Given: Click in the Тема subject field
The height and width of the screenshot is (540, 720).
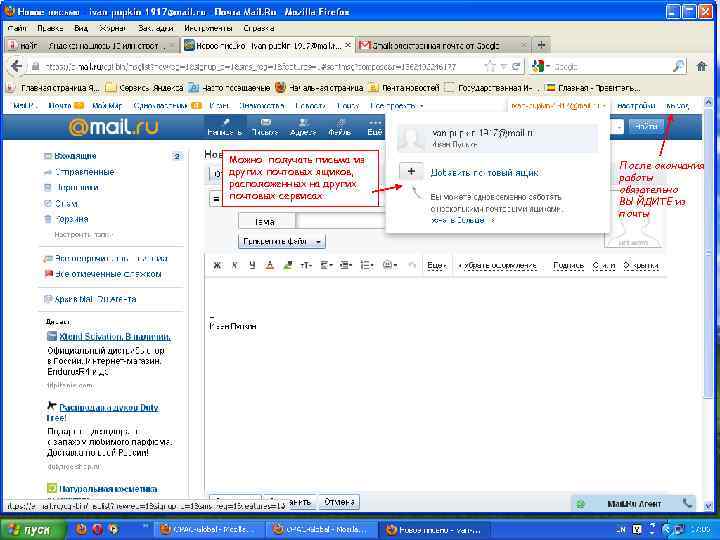Looking at the screenshot, I should point(340,221).
